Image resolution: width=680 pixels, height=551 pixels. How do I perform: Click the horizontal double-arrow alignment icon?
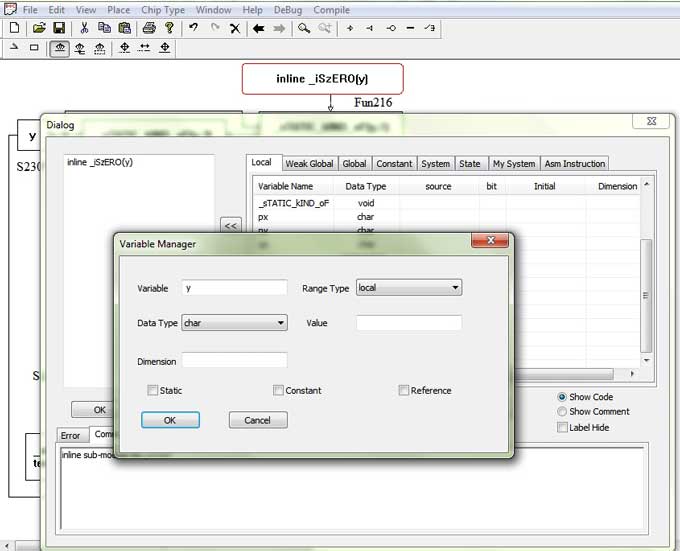coord(144,48)
